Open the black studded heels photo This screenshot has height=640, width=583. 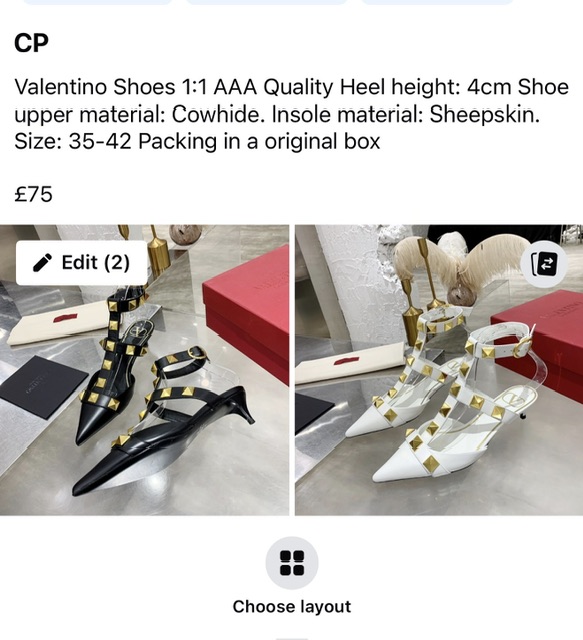(145, 370)
